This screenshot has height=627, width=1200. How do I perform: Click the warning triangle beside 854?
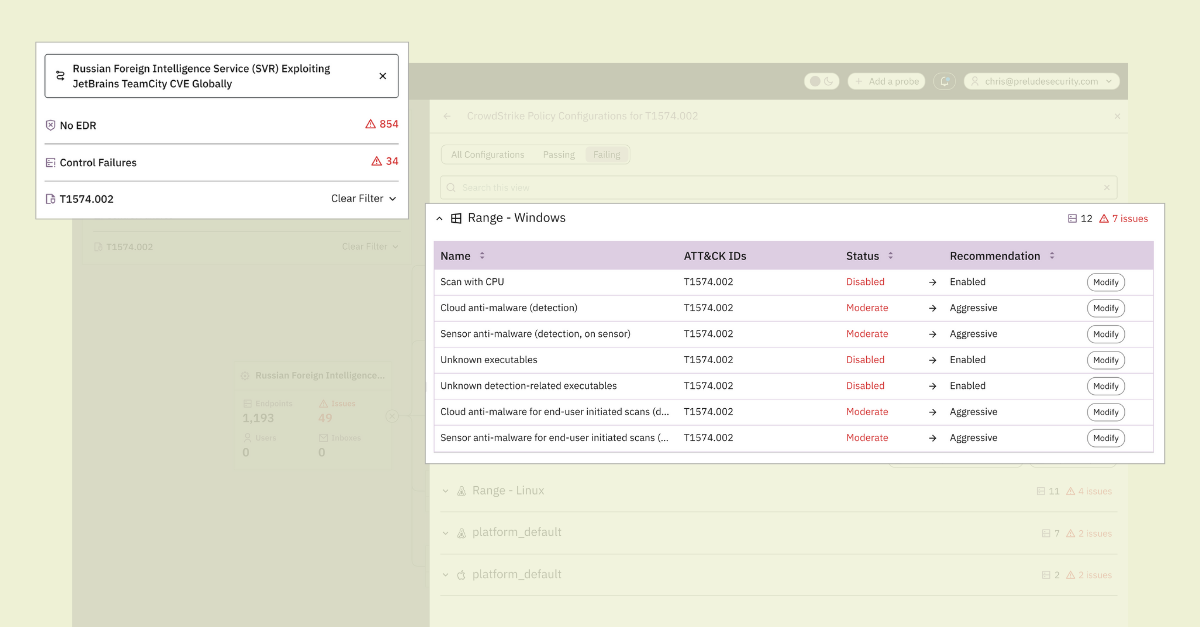tap(370, 124)
